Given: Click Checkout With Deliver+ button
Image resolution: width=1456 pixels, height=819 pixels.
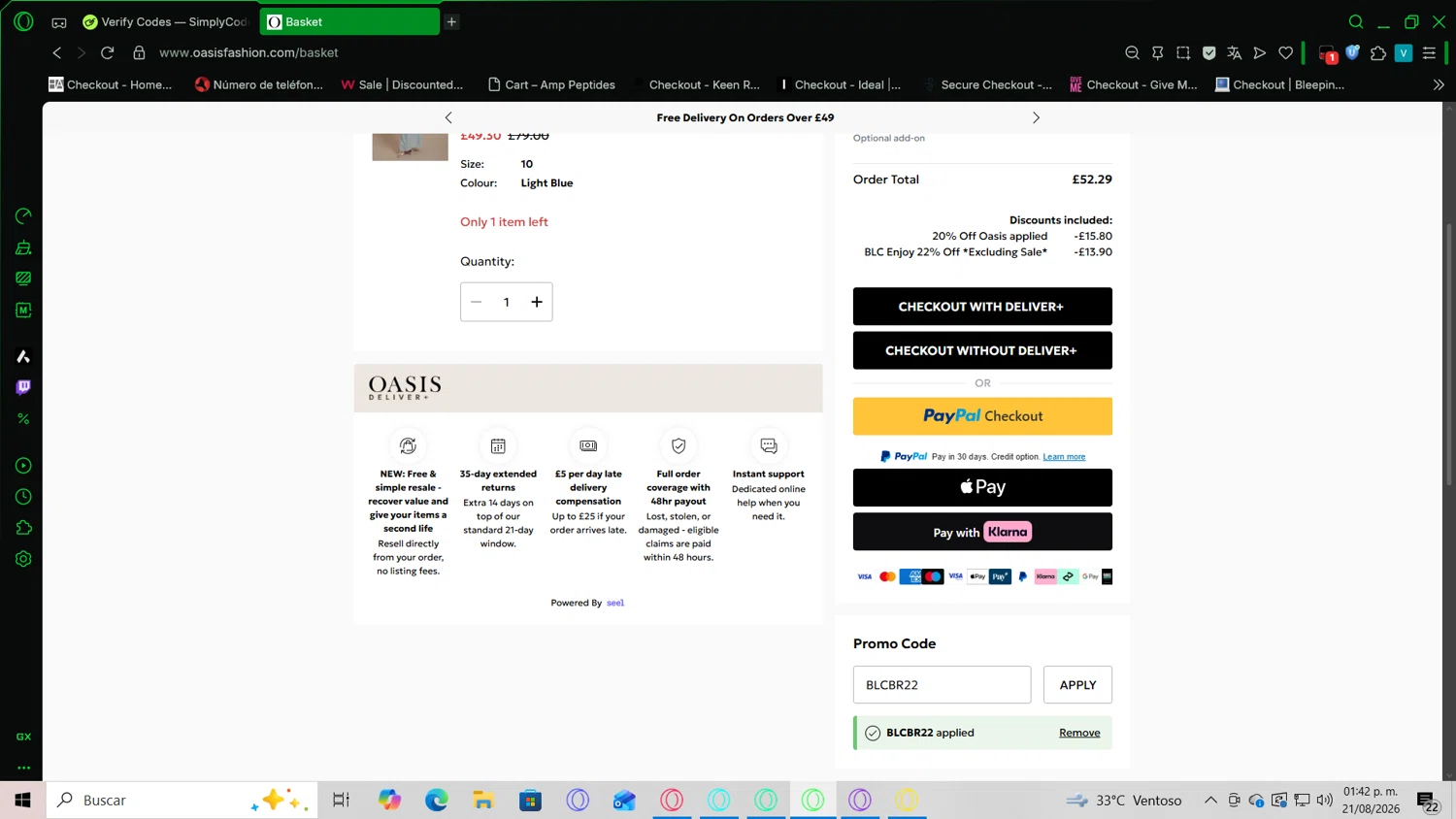Looking at the screenshot, I should click(x=982, y=307).
